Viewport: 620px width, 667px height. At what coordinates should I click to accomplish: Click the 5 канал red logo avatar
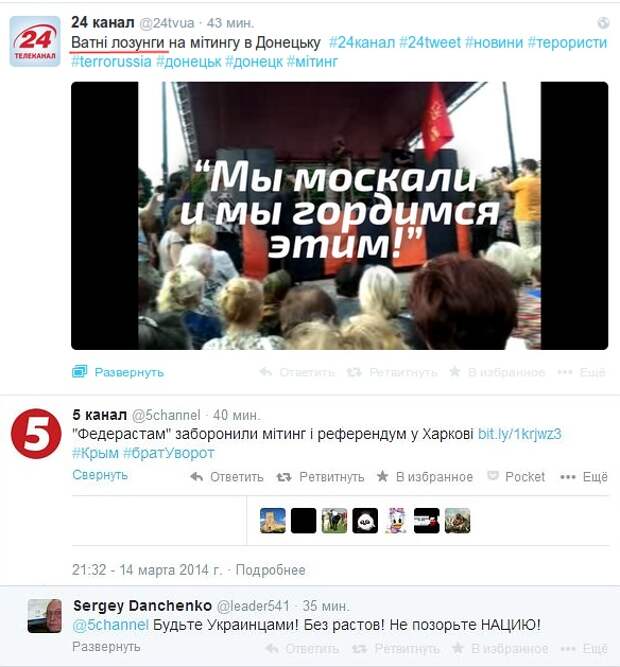36,434
